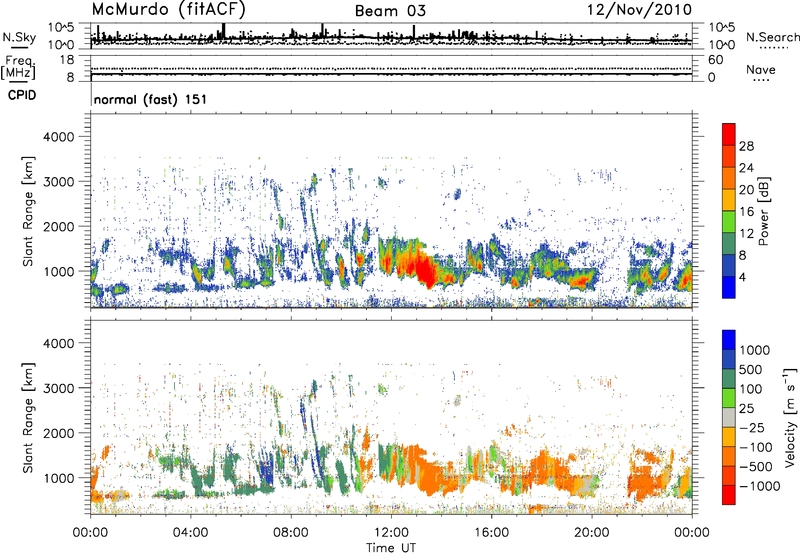
Task: Click the 3000 tick of the velocity panel
Action: (x=61, y=388)
